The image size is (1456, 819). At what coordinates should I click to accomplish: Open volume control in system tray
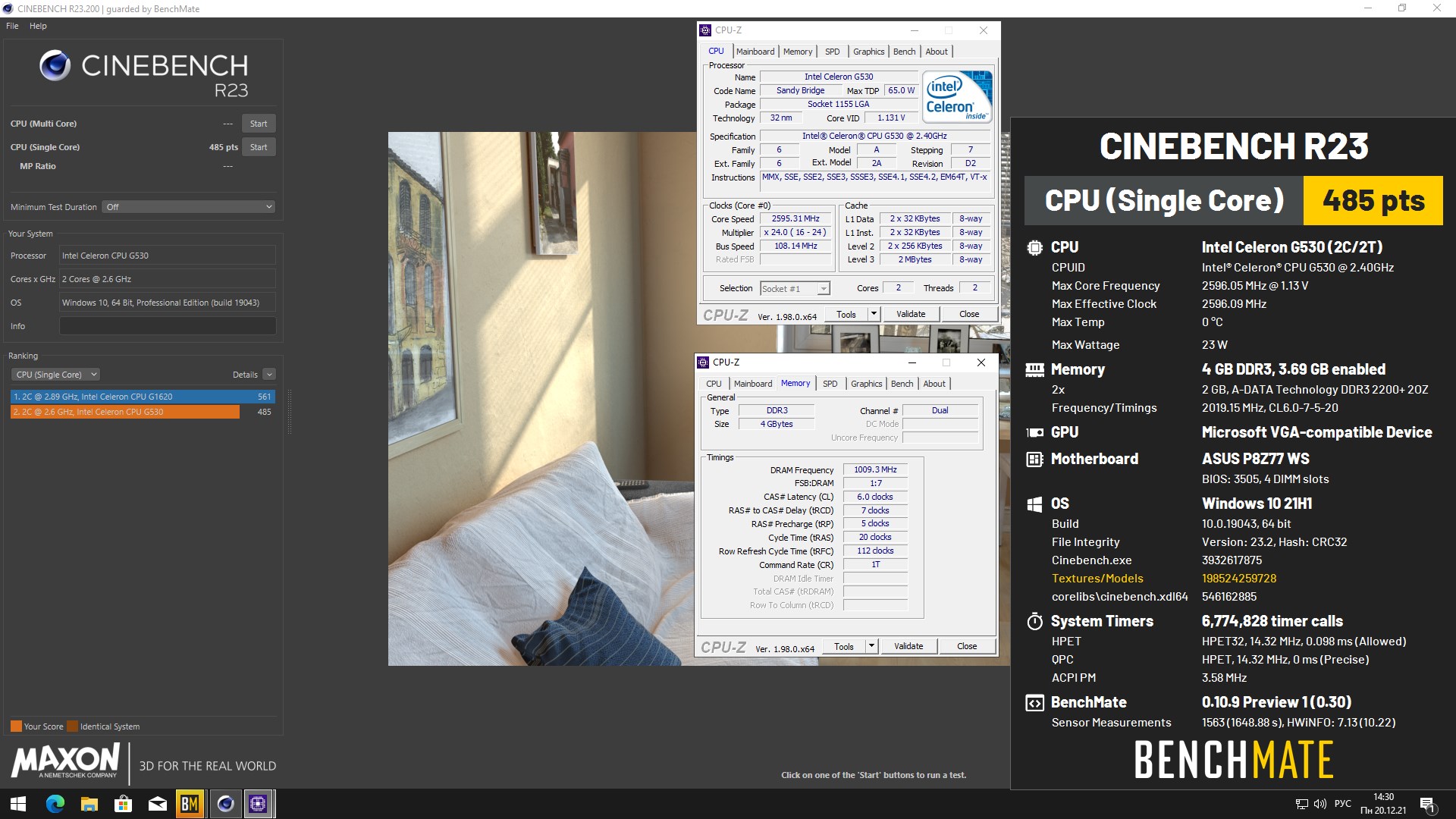[x=1319, y=804]
